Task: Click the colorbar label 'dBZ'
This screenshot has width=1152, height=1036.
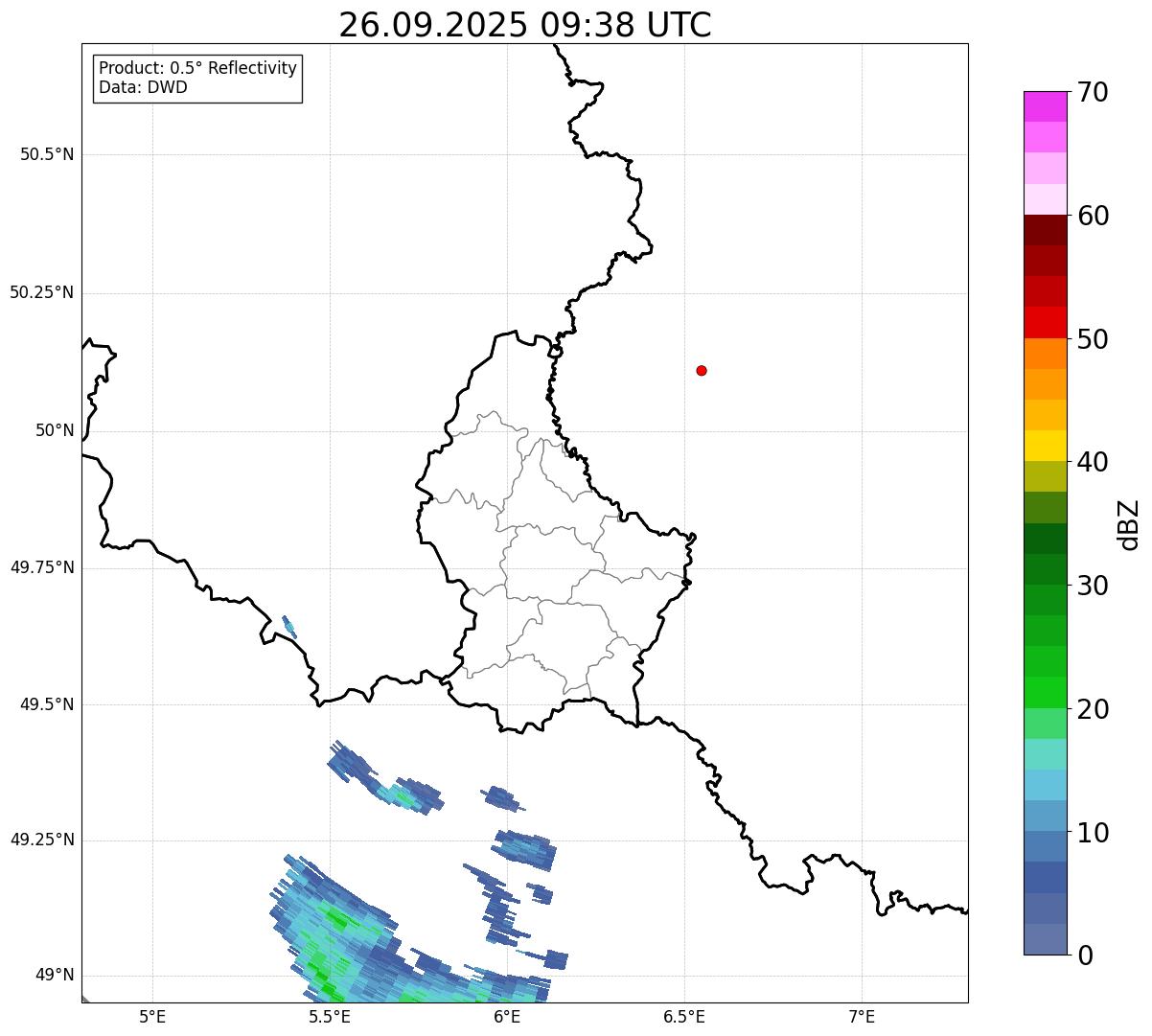Action: point(1129,524)
